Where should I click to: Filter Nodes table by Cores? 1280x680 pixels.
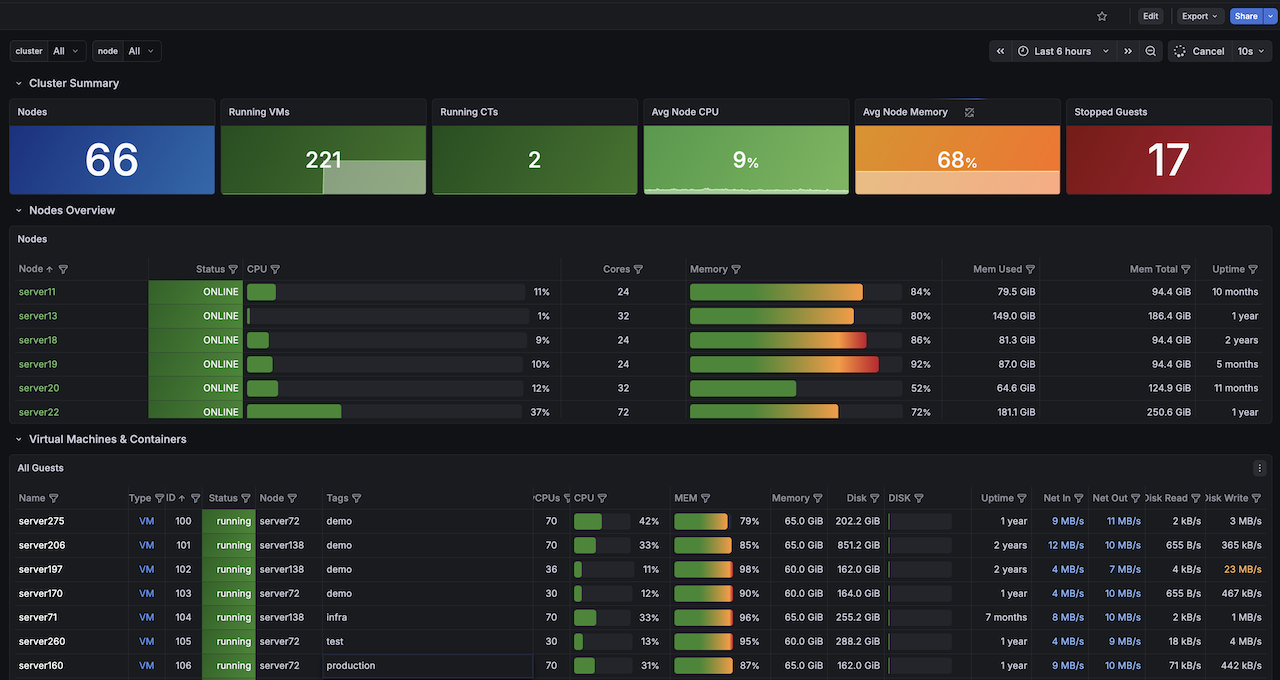[638, 269]
